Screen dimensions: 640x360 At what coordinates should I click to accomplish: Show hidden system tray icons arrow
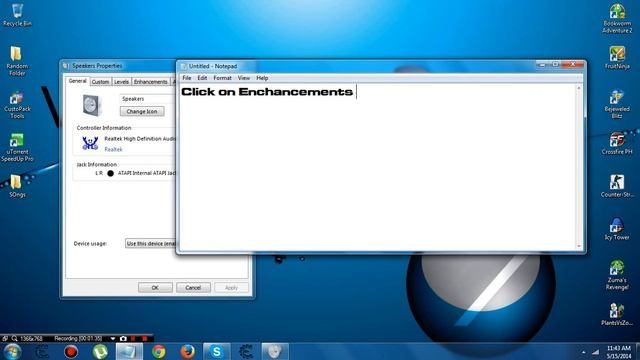coord(583,352)
